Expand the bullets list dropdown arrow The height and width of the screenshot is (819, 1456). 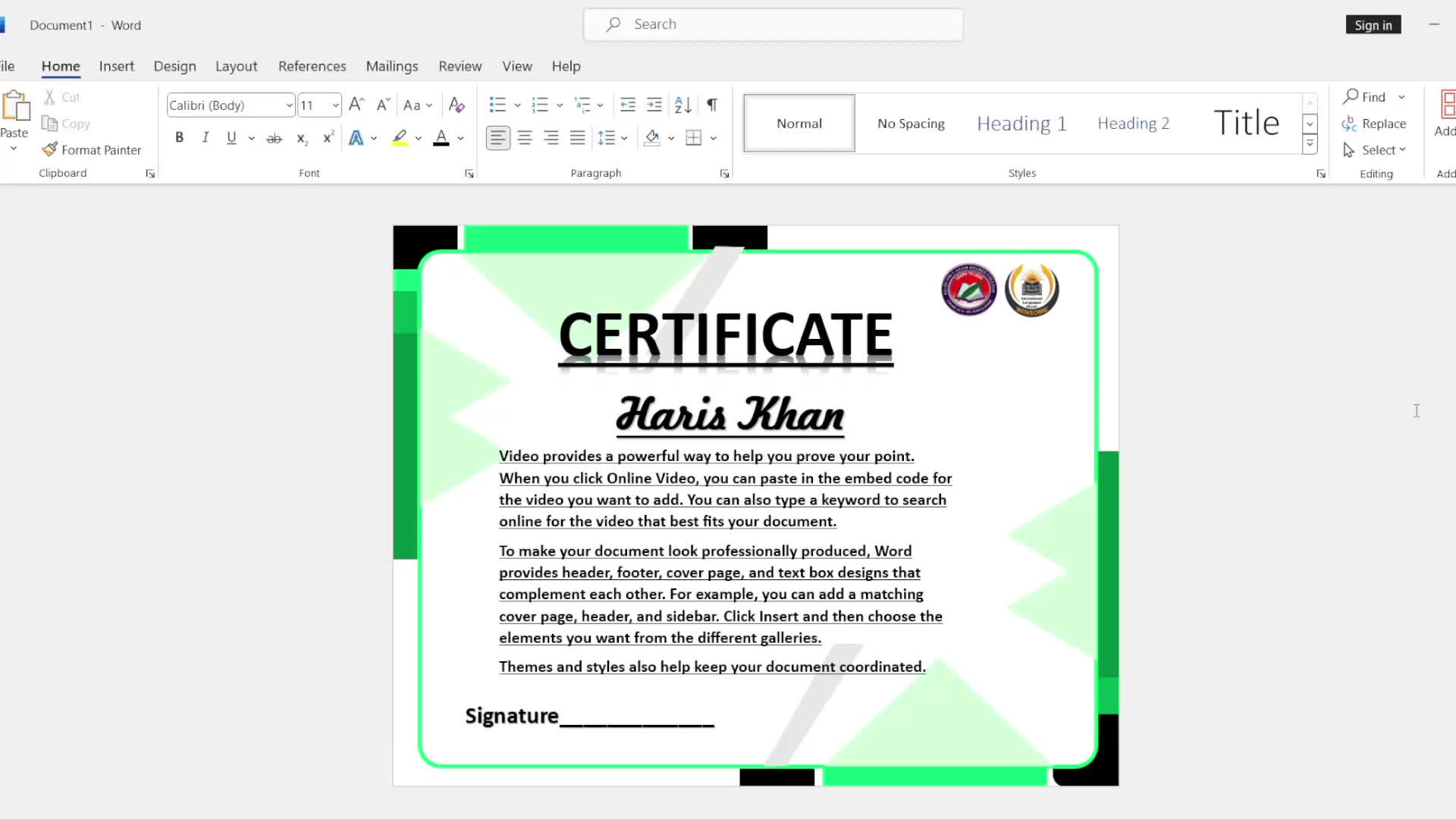coord(517,105)
